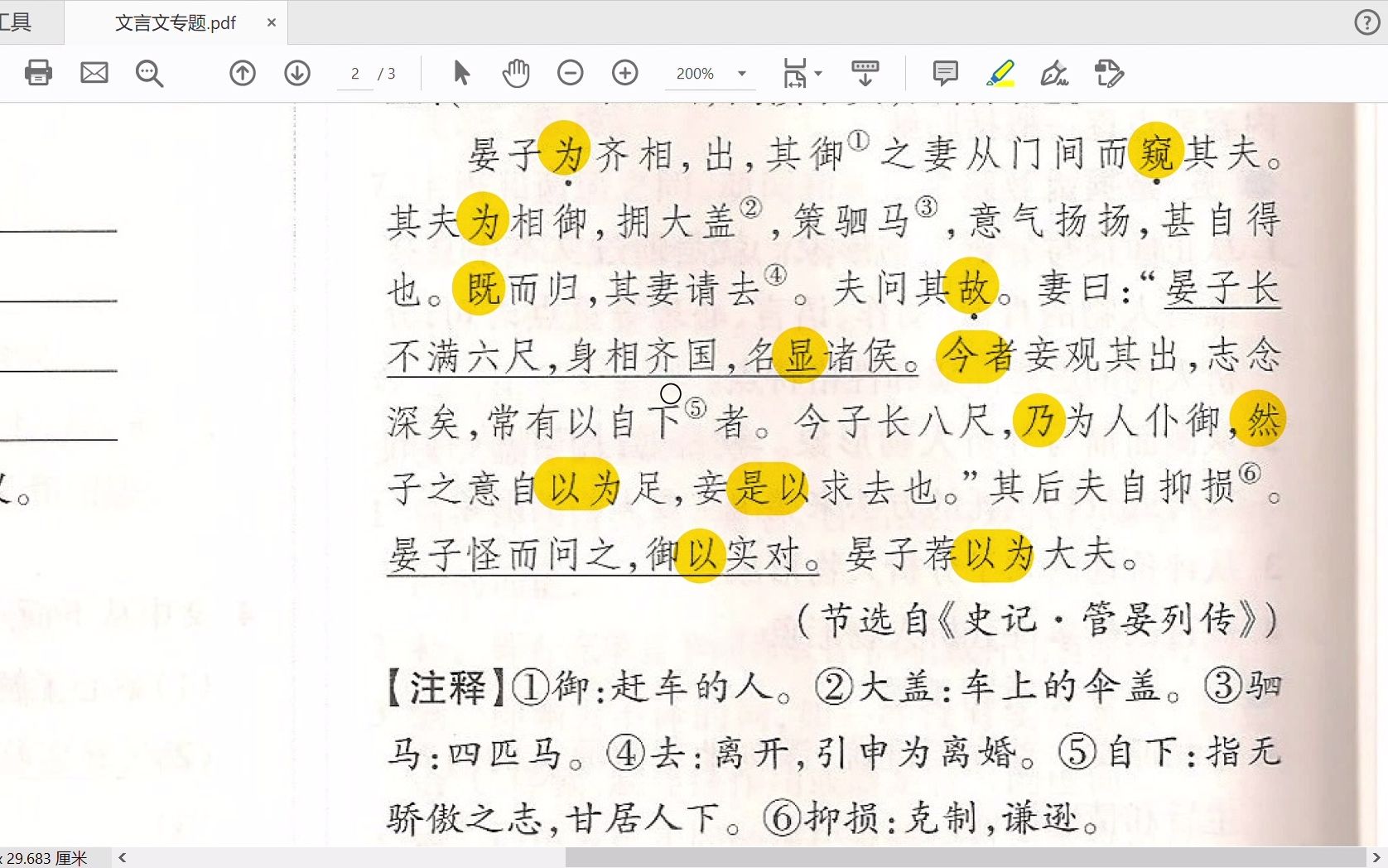This screenshot has width=1388, height=868.
Task: Click the horizontal scrollbar thumb
Action: (x=965, y=858)
